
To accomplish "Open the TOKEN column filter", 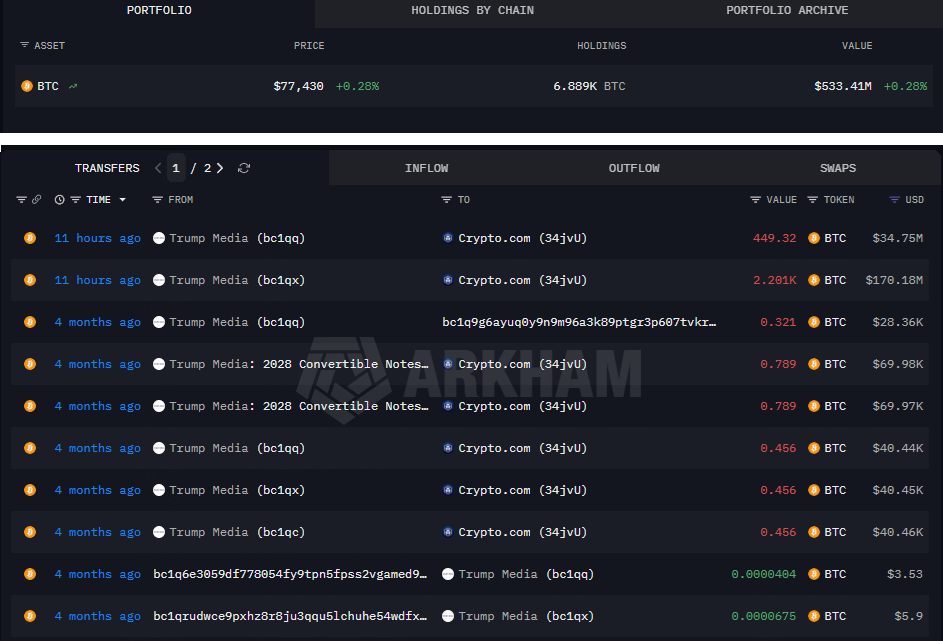I will point(812,200).
